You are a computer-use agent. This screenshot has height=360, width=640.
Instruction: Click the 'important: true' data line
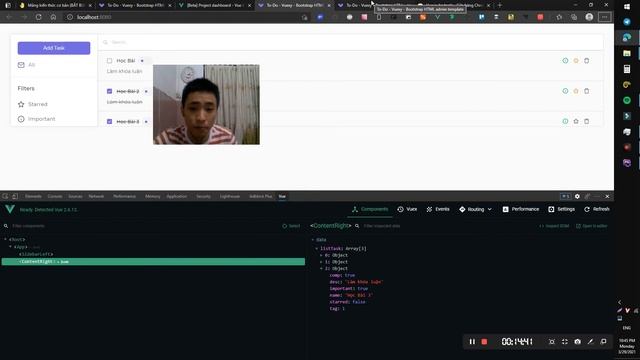coord(349,289)
